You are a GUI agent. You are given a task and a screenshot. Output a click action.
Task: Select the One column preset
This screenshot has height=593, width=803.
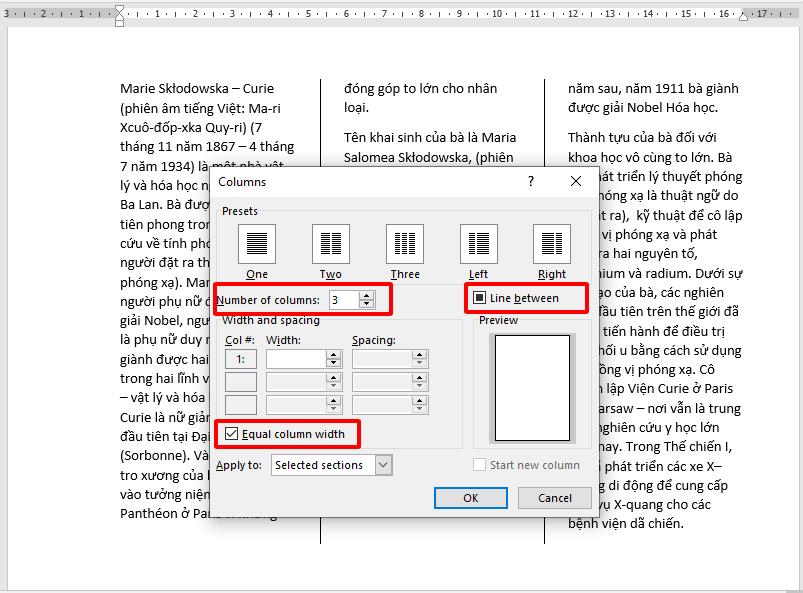[255, 245]
